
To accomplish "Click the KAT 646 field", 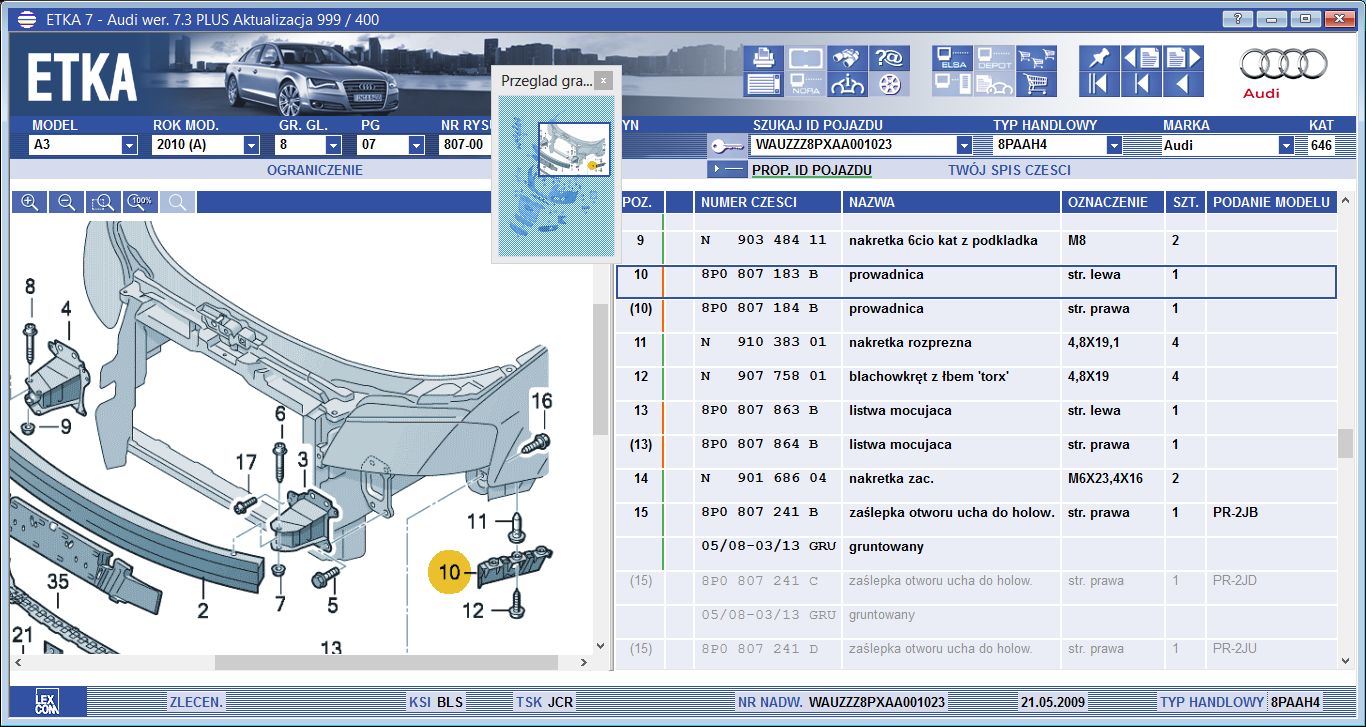I will 1321,145.
